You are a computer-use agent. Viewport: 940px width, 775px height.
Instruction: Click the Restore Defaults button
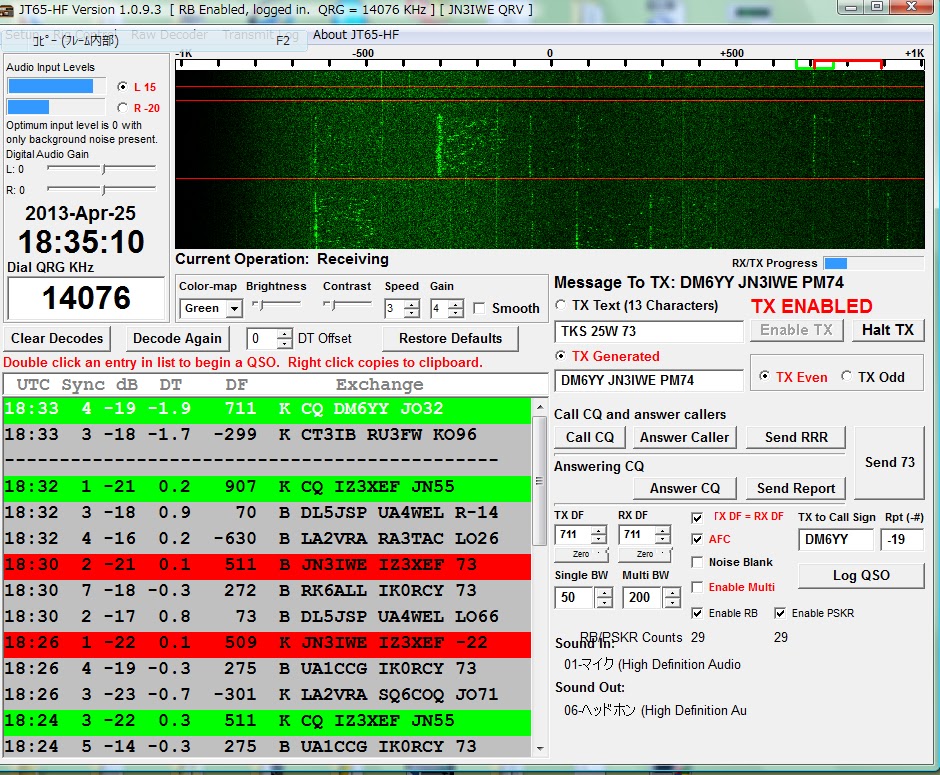point(451,339)
